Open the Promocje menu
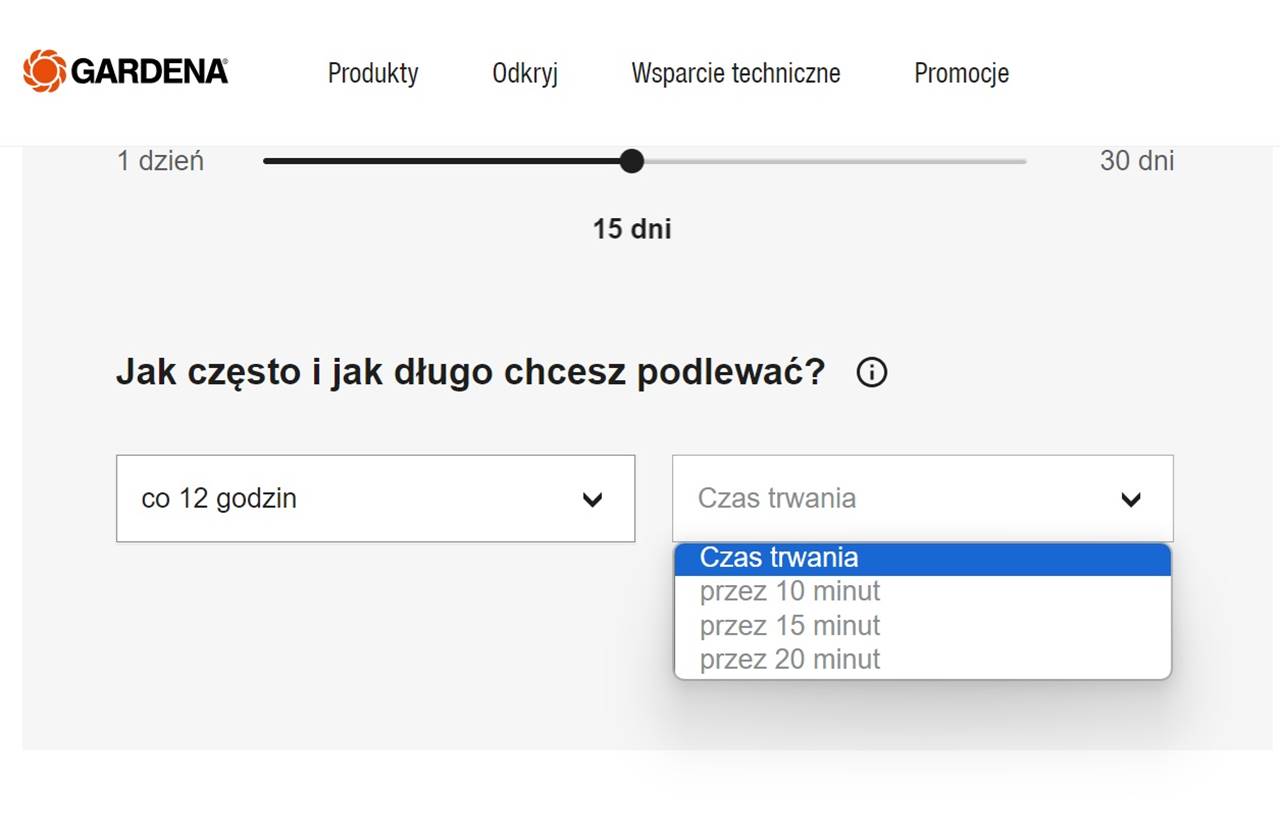This screenshot has width=1280, height=839. [x=960, y=73]
